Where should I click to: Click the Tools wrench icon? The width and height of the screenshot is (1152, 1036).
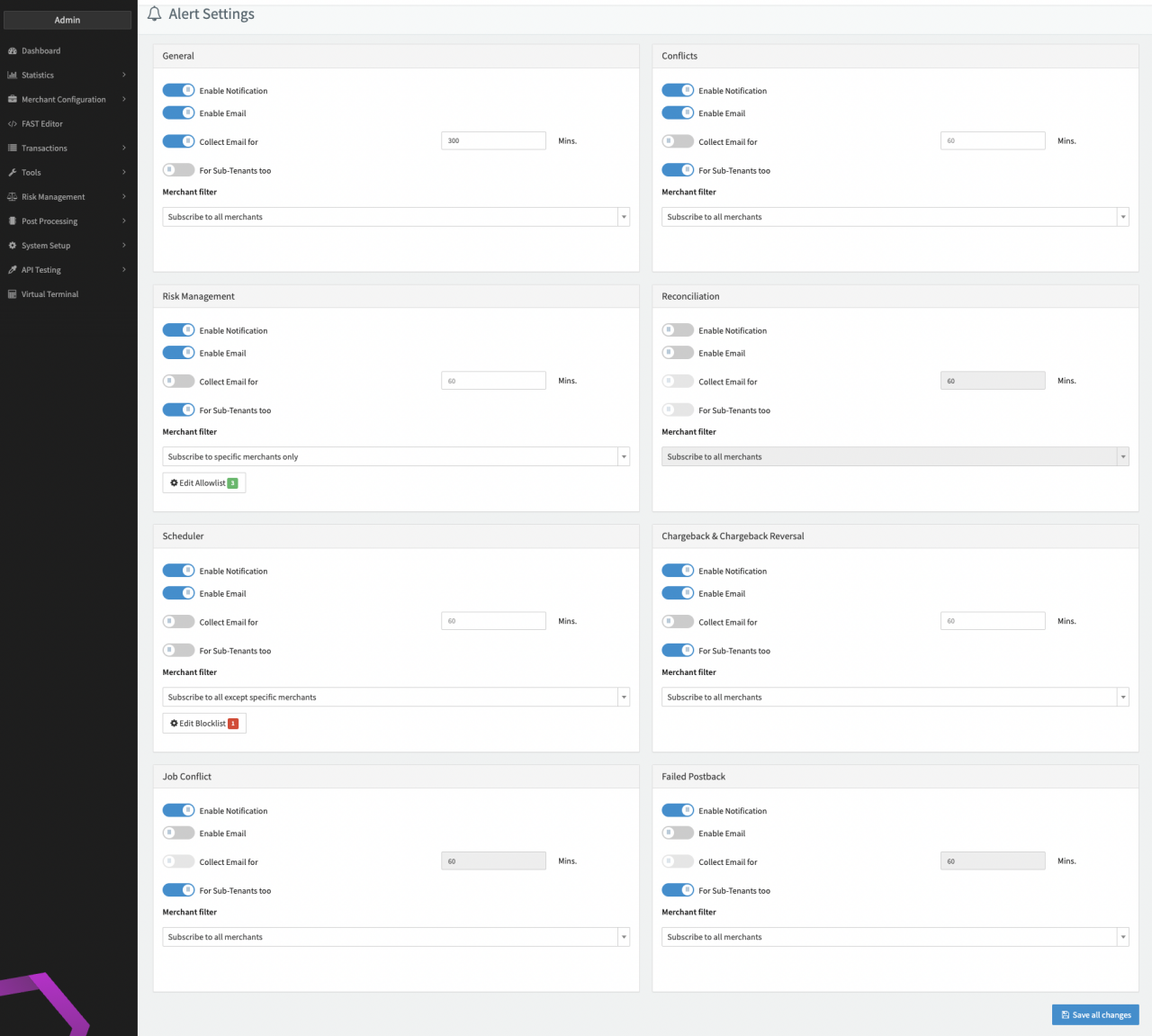(x=13, y=173)
